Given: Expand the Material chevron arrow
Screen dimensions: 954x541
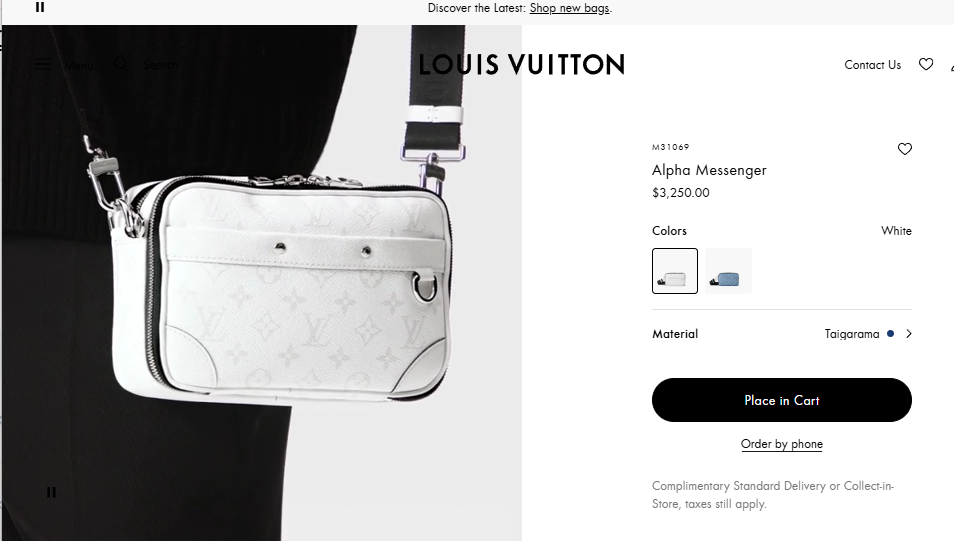Looking at the screenshot, I should [x=908, y=333].
